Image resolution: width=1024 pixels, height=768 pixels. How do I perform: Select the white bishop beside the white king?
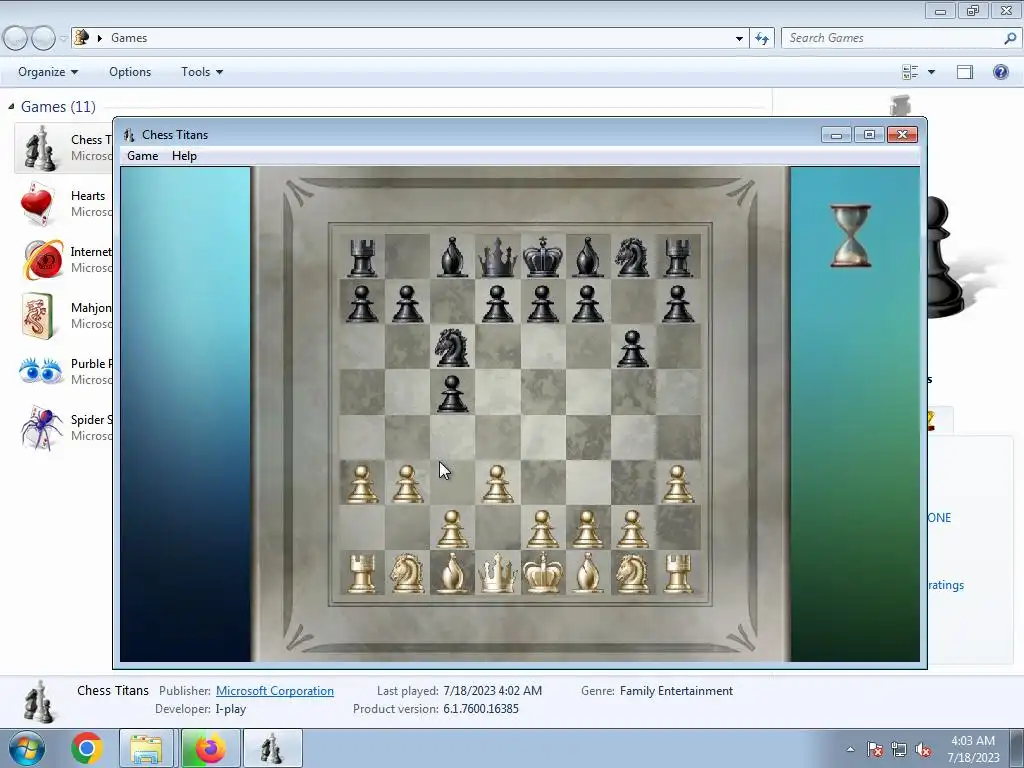(588, 573)
